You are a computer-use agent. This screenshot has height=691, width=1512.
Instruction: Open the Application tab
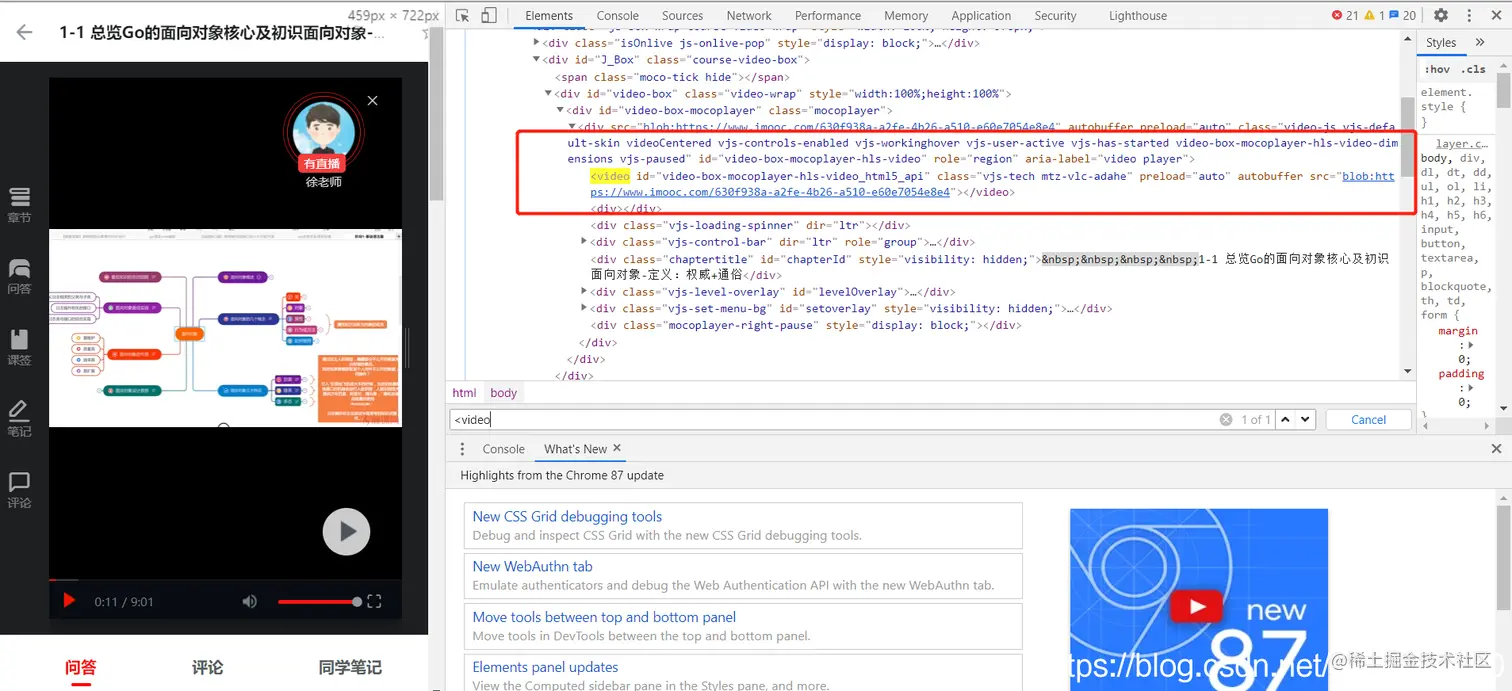click(981, 15)
